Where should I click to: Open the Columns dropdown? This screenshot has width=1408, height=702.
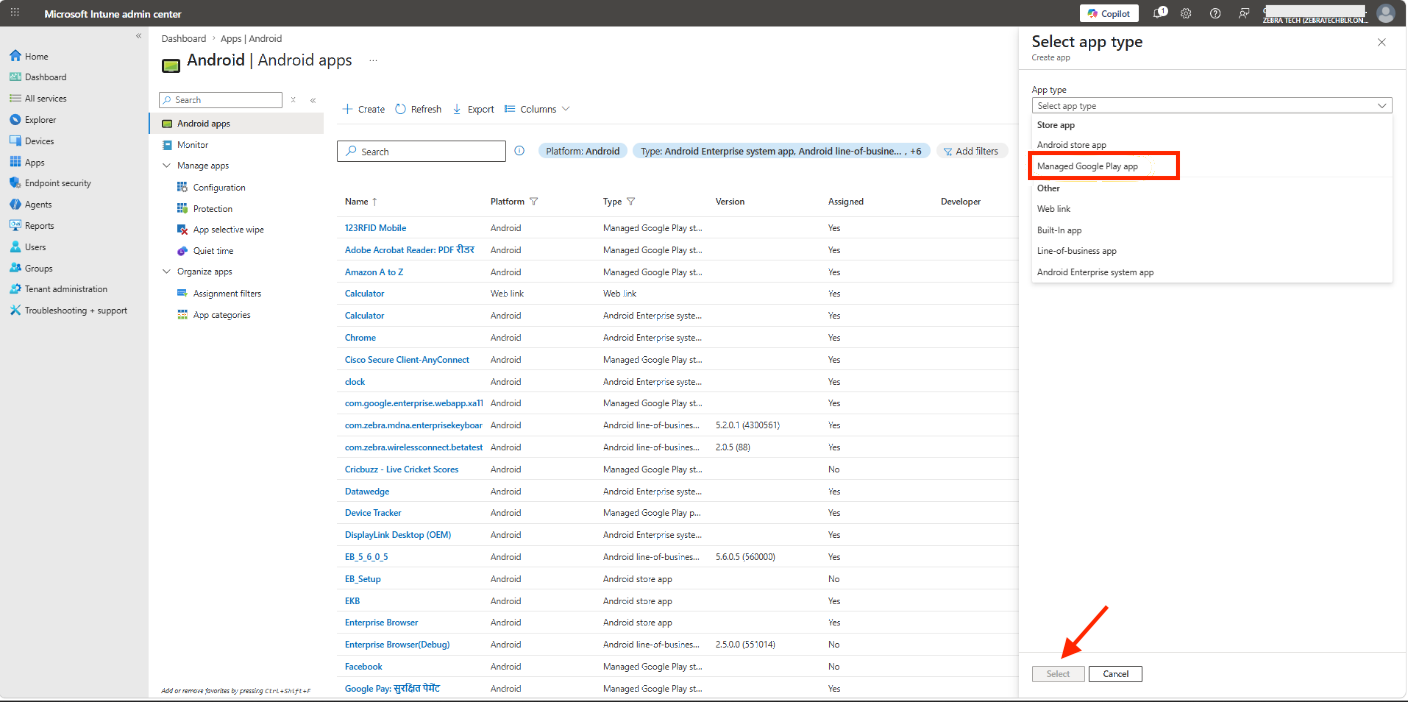coord(537,109)
